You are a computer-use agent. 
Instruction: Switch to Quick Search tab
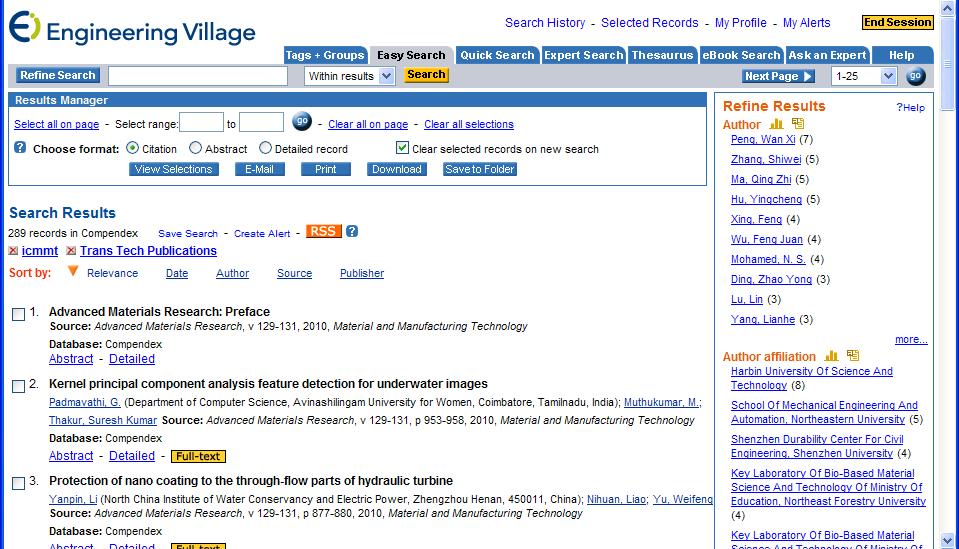[497, 55]
